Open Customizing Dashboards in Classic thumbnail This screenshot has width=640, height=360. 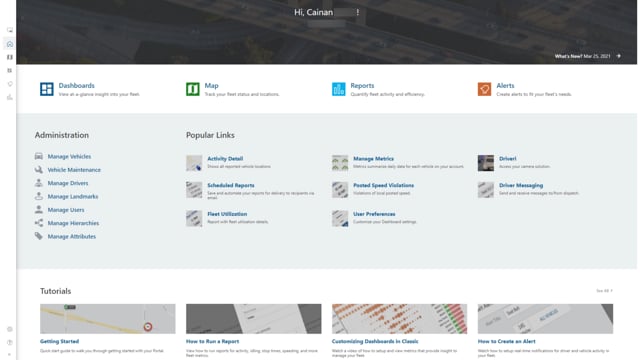coord(399,318)
